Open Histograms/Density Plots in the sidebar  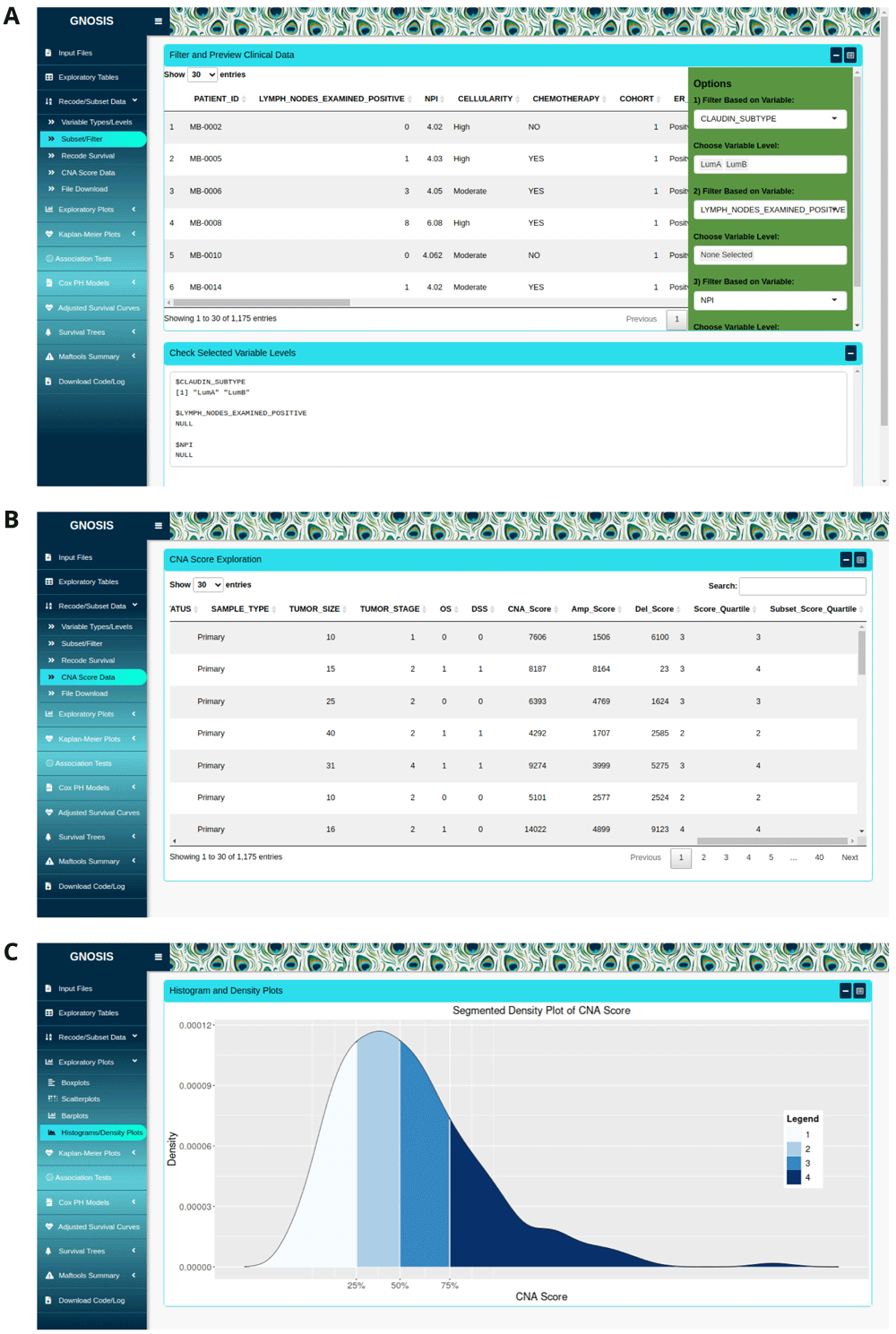coord(100,1132)
